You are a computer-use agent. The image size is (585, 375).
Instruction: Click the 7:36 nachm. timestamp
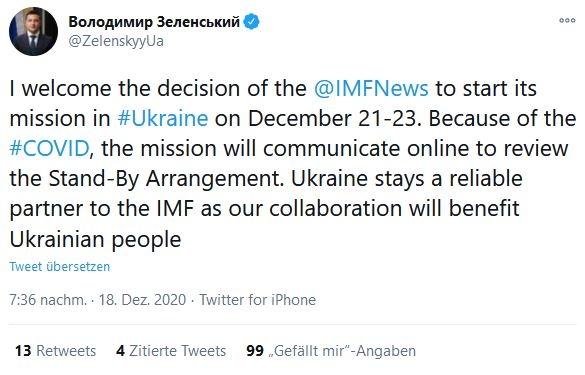click(x=48, y=300)
